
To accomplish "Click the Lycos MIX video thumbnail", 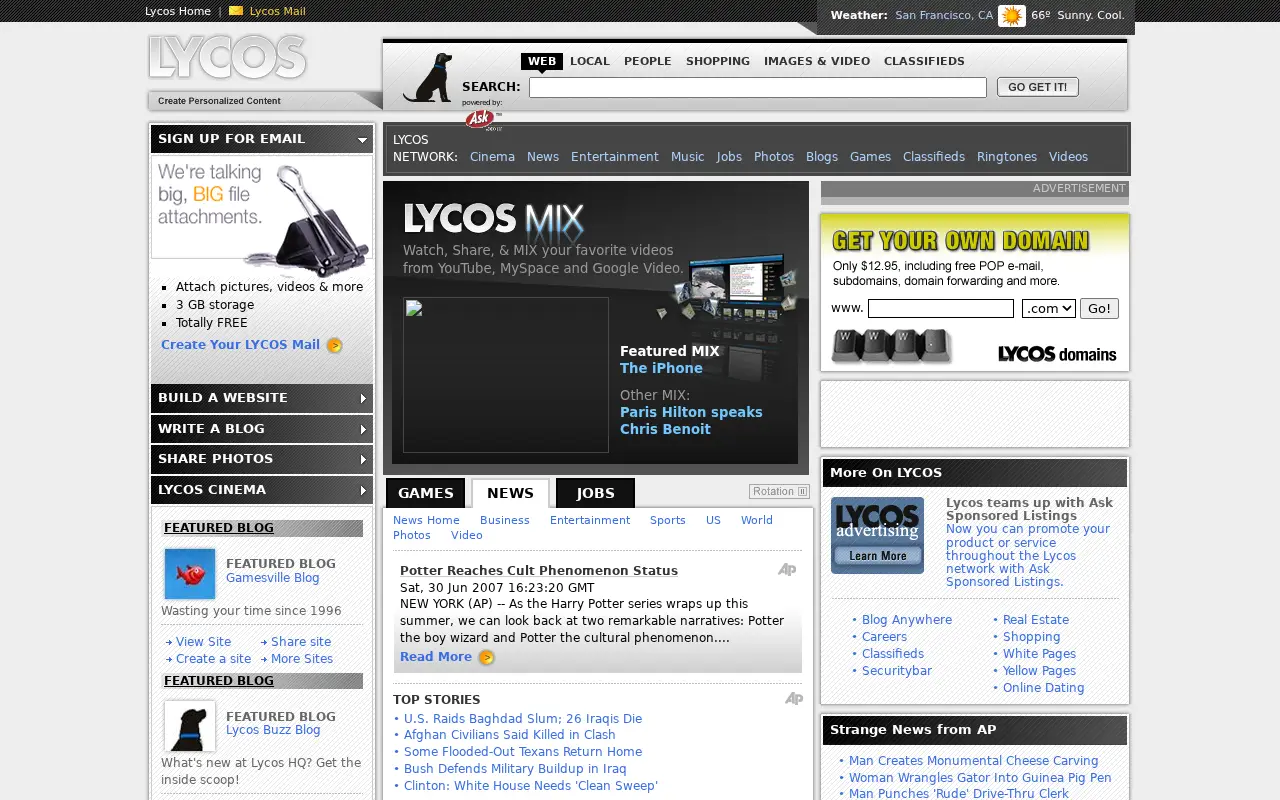I will (x=506, y=375).
